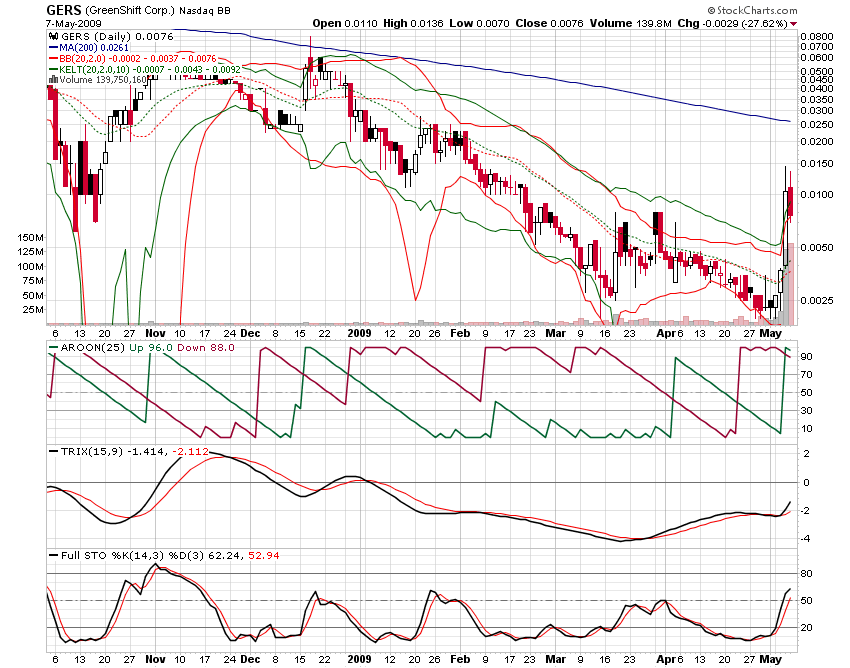Click the 30 level on the Aroon axis

(807, 410)
